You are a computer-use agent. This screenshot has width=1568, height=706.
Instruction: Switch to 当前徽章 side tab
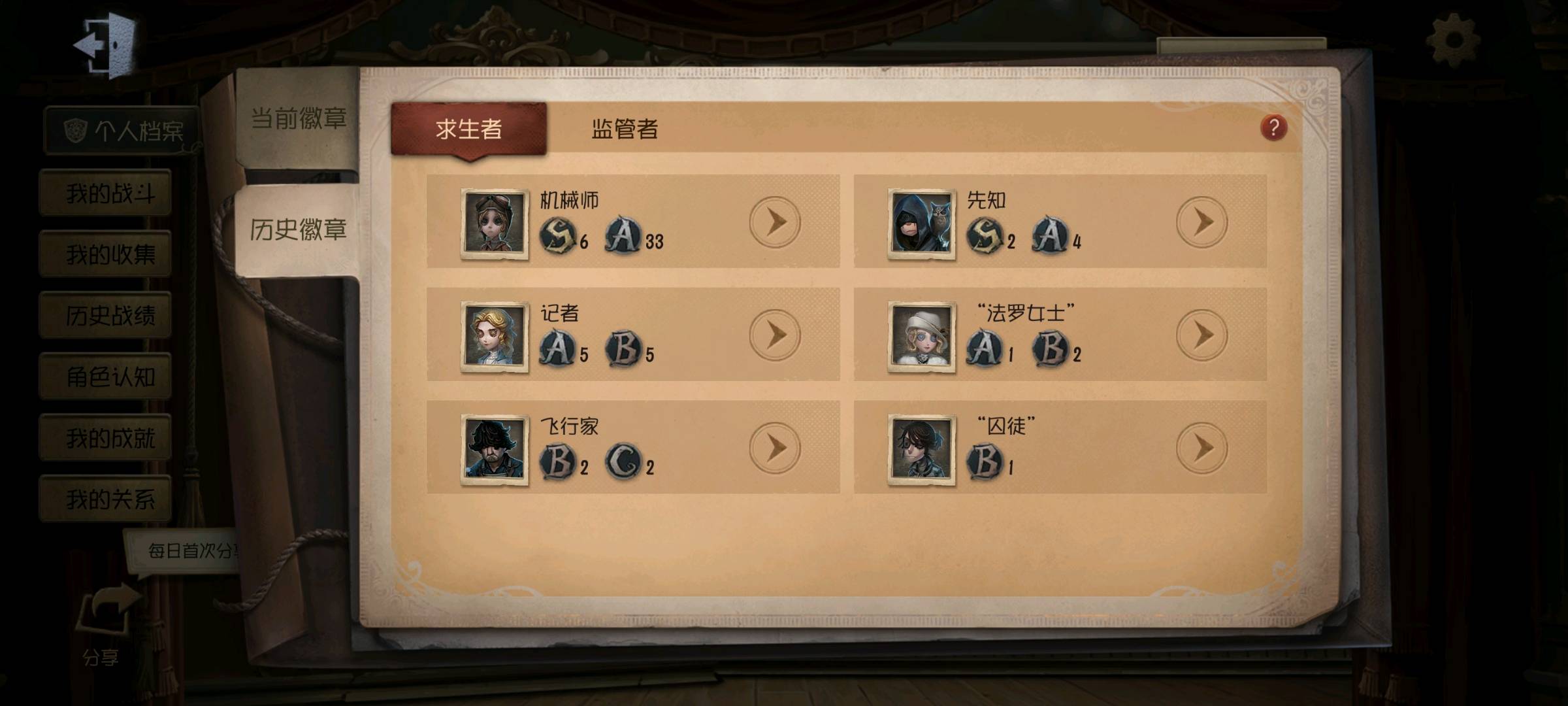[x=298, y=119]
